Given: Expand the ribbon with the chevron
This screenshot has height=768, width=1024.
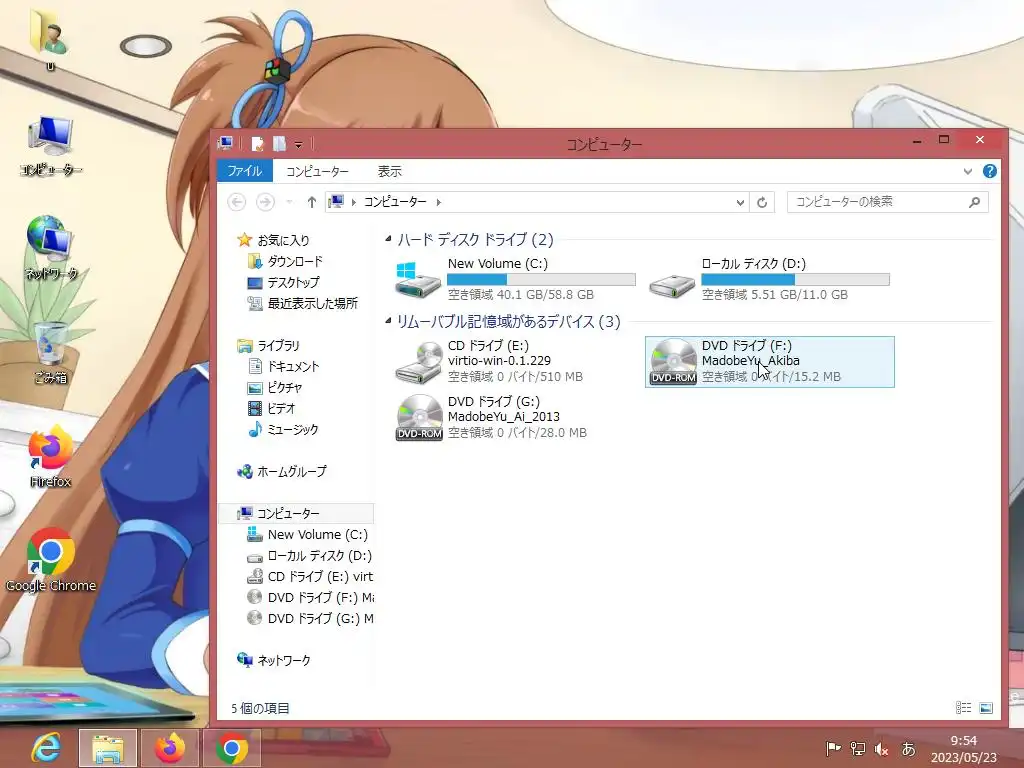Looking at the screenshot, I should pyautogui.click(x=967, y=172).
